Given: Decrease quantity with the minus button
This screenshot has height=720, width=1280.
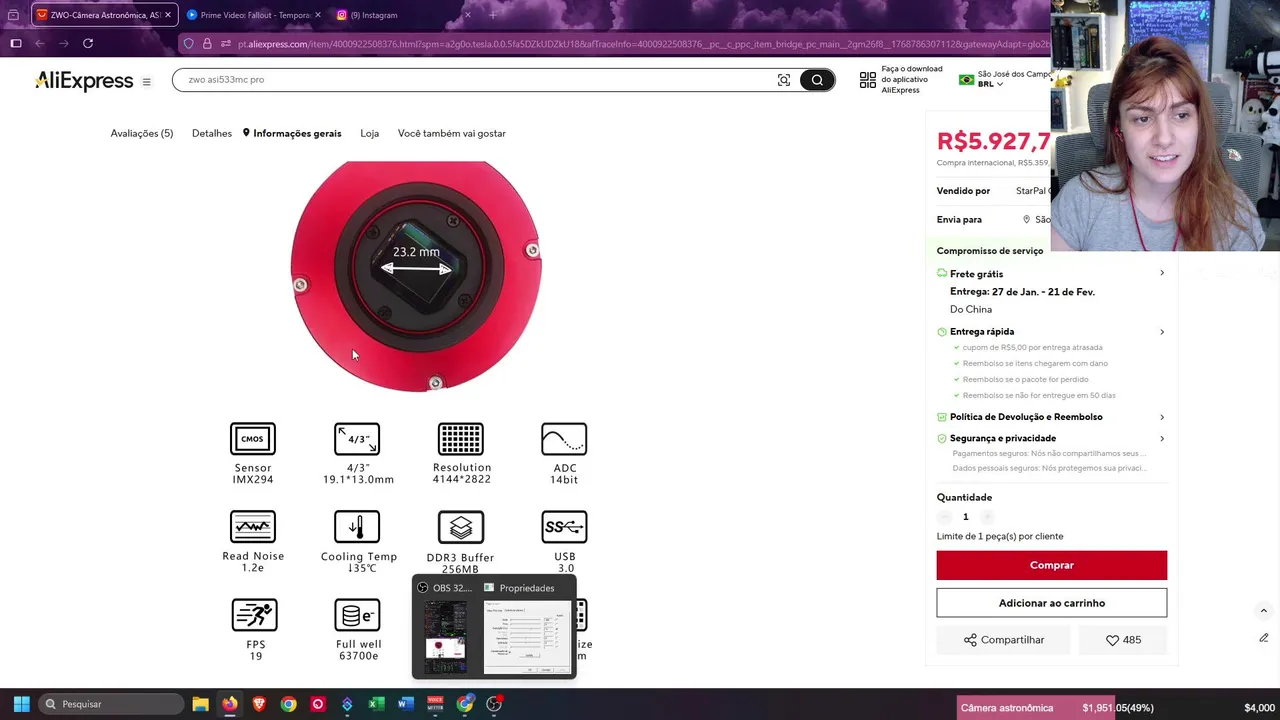Looking at the screenshot, I should pyautogui.click(x=944, y=517).
